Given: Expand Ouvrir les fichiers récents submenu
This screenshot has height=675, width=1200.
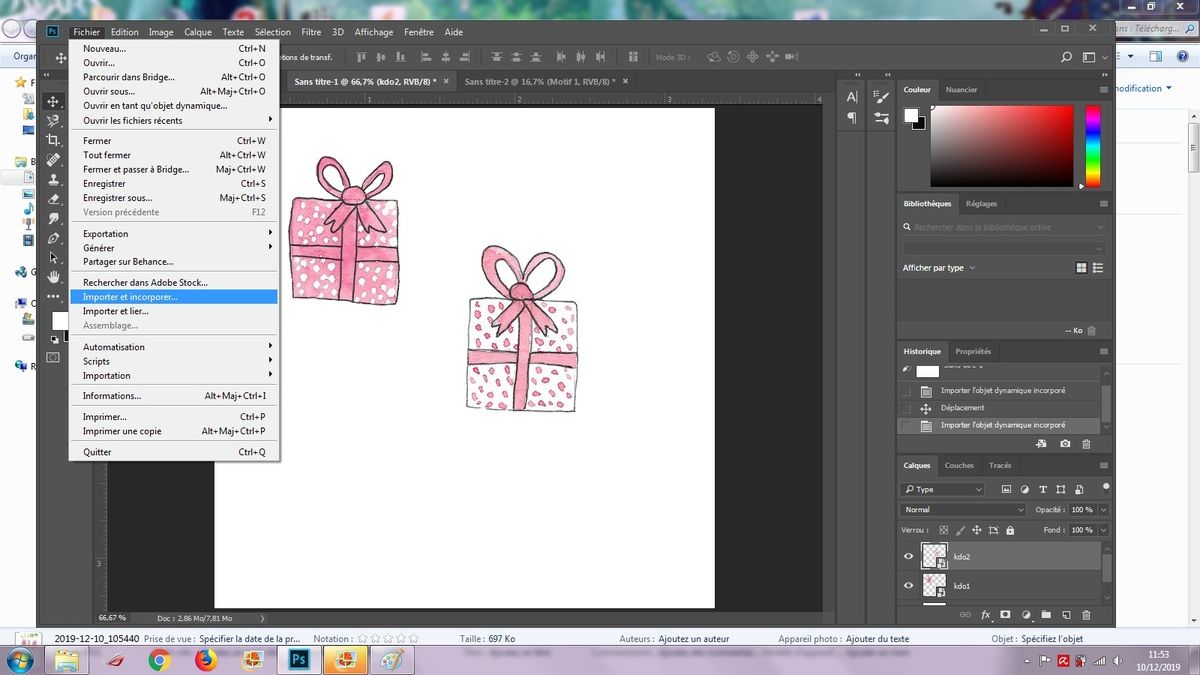Looking at the screenshot, I should click(174, 120).
